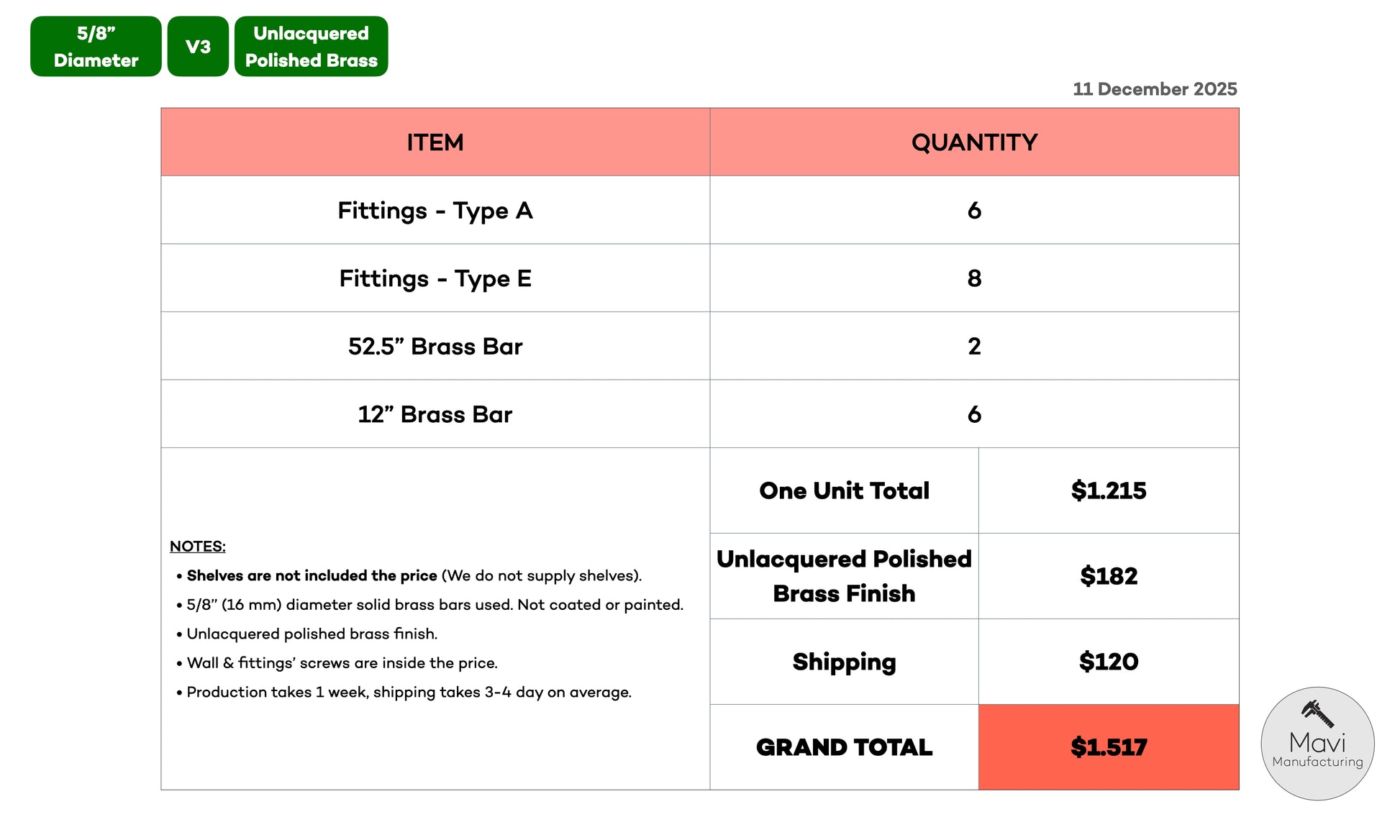Click the red Grand Total price cell

pyautogui.click(x=1108, y=747)
